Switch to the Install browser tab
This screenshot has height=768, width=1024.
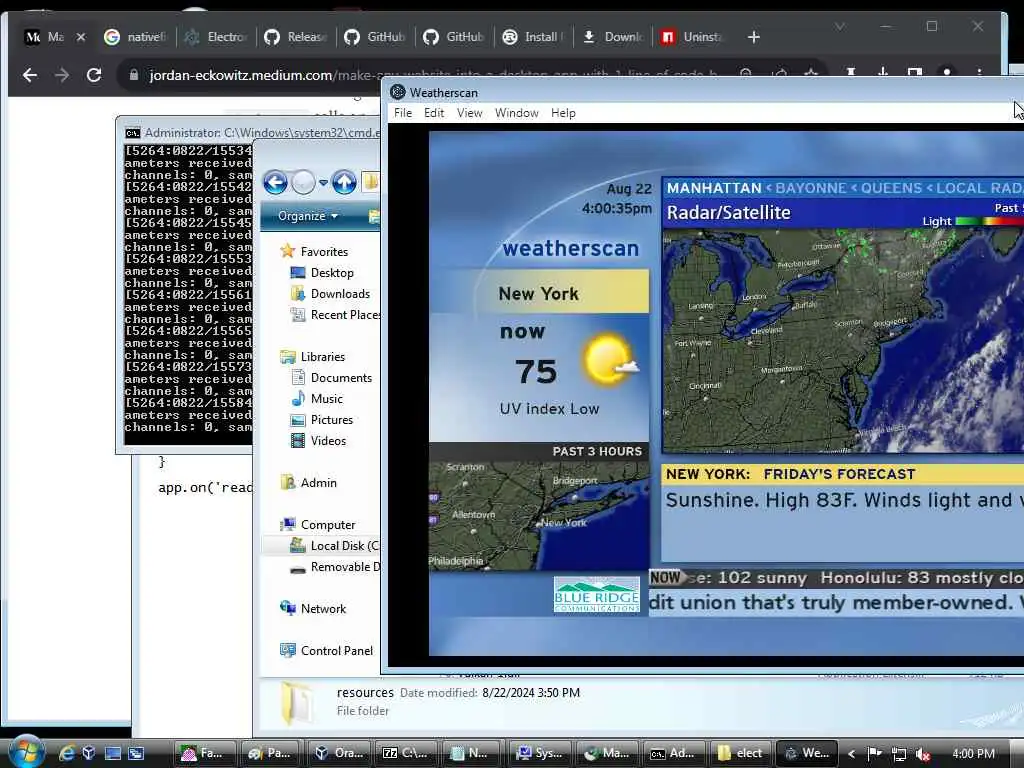534,37
